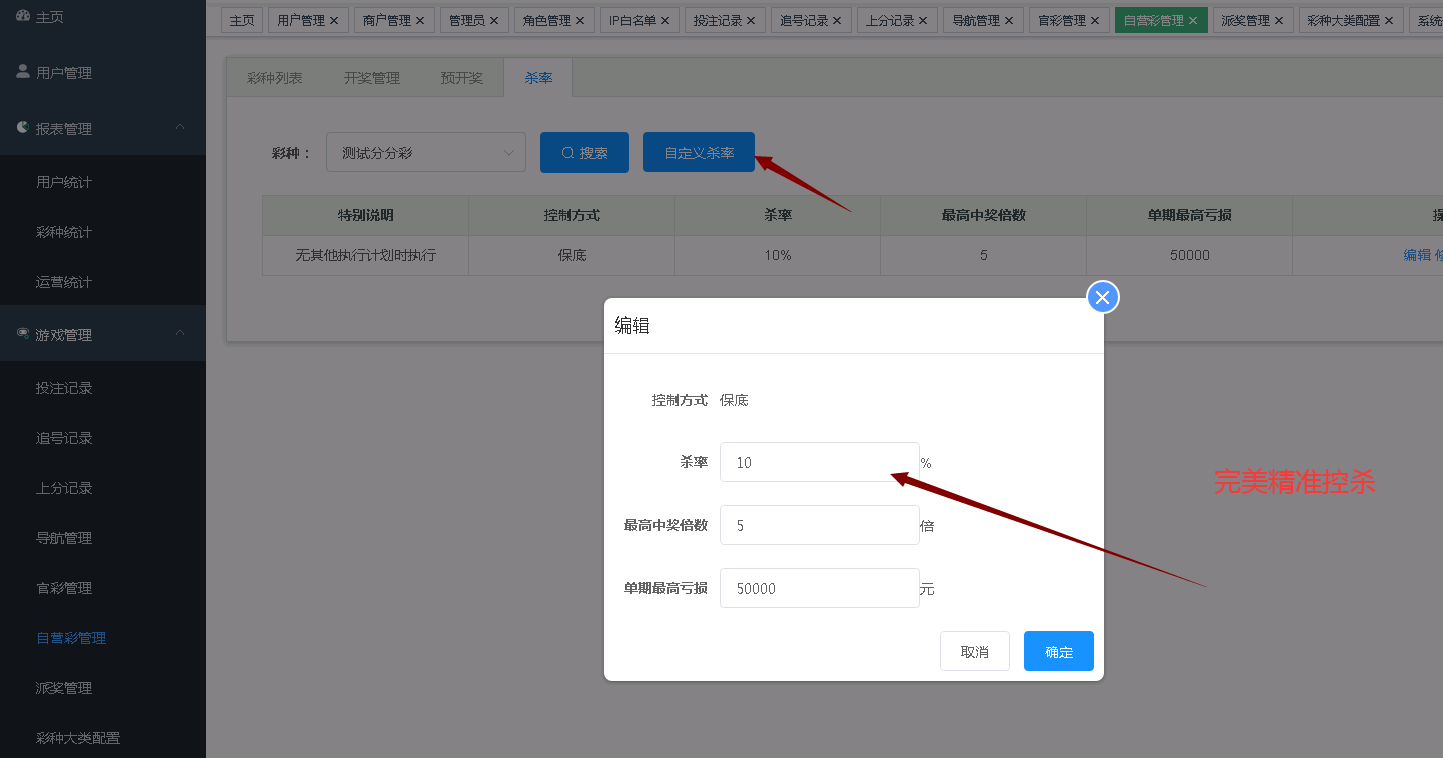The height and width of the screenshot is (758, 1443).
Task: Close the 用户管理 top tab via its X
Action: (334, 21)
